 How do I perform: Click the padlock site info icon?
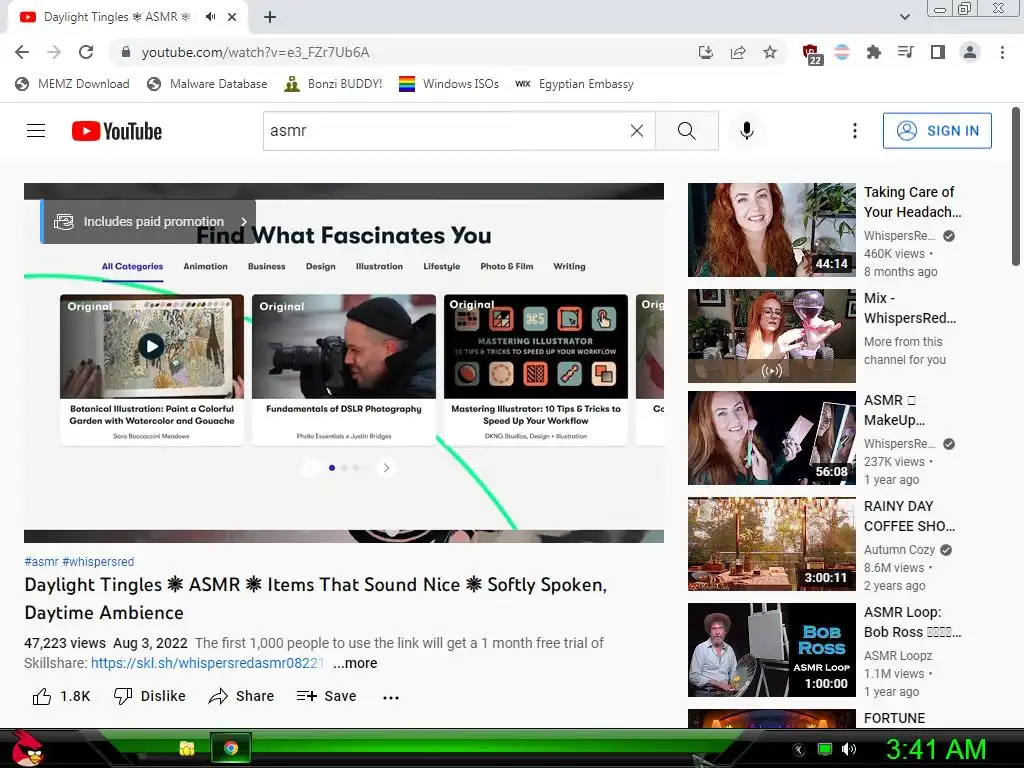click(x=126, y=52)
